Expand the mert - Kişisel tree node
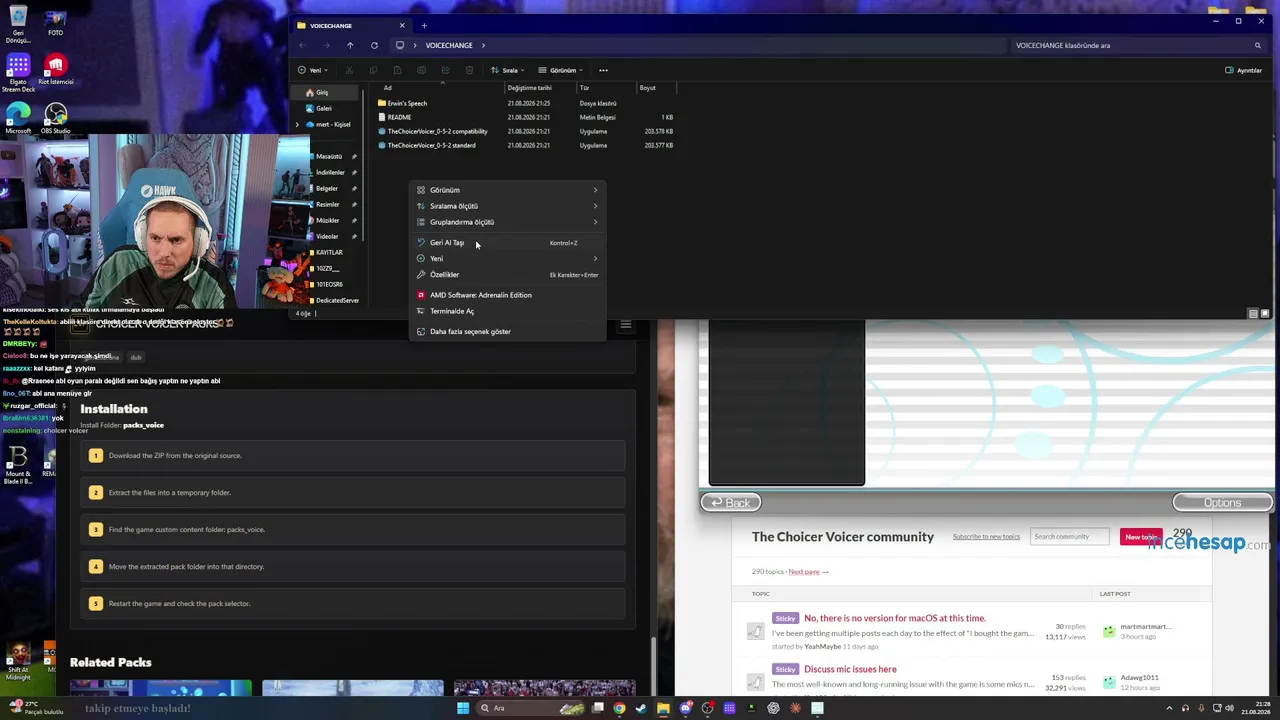The height and width of the screenshot is (720, 1280). 297,125
